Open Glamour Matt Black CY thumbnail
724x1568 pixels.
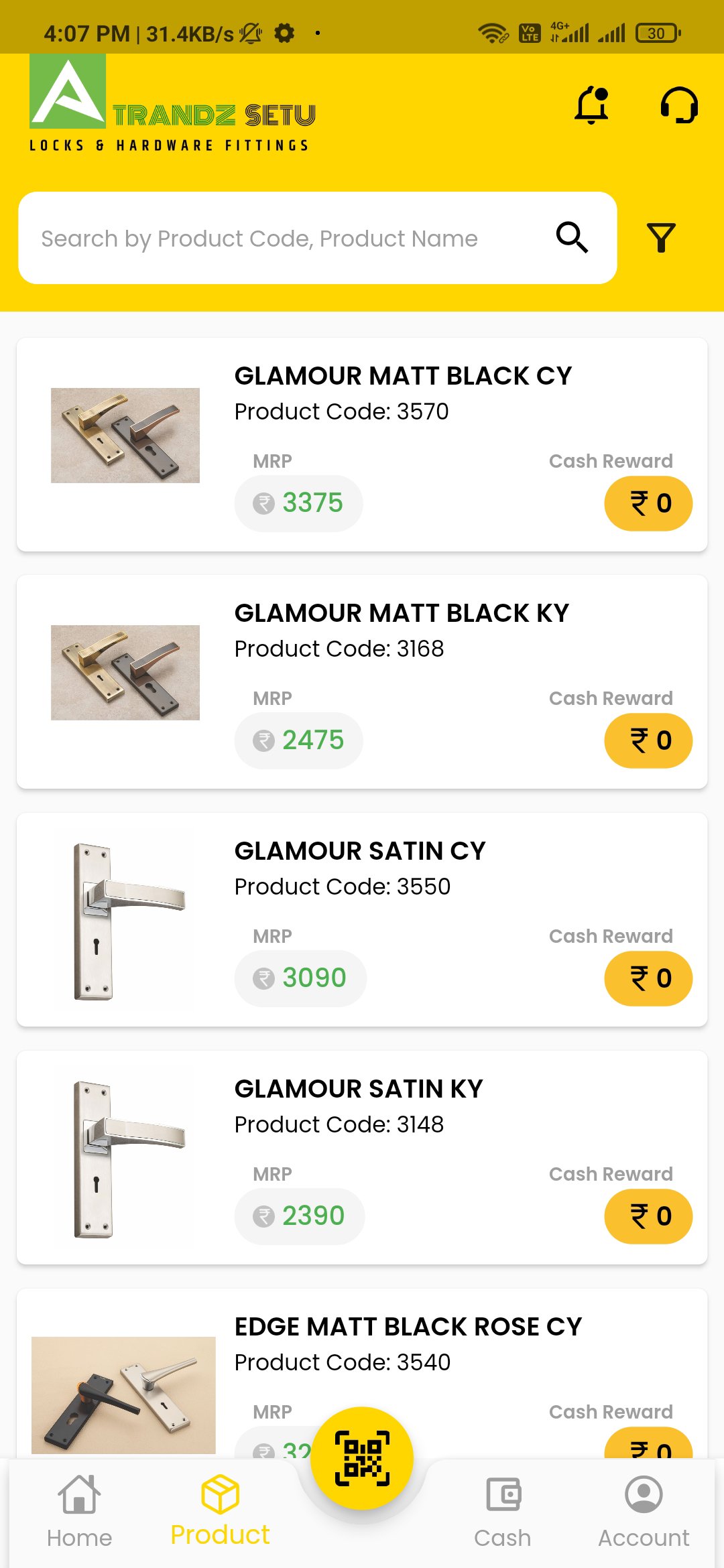coord(125,436)
